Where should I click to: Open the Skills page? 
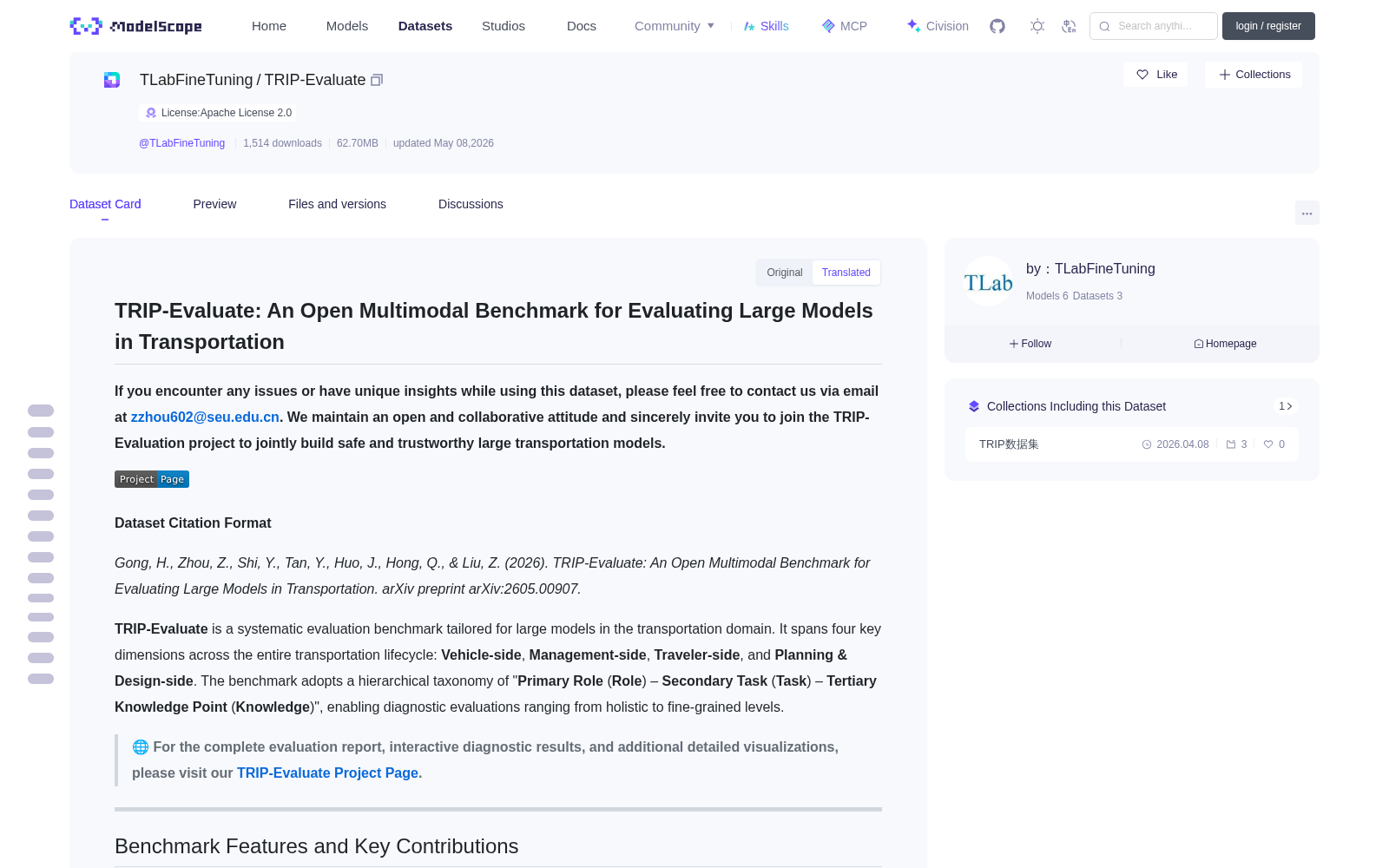click(x=767, y=26)
